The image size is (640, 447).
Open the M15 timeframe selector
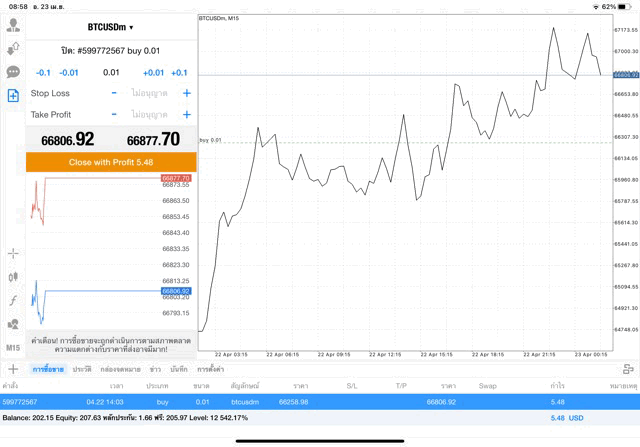pos(13,347)
